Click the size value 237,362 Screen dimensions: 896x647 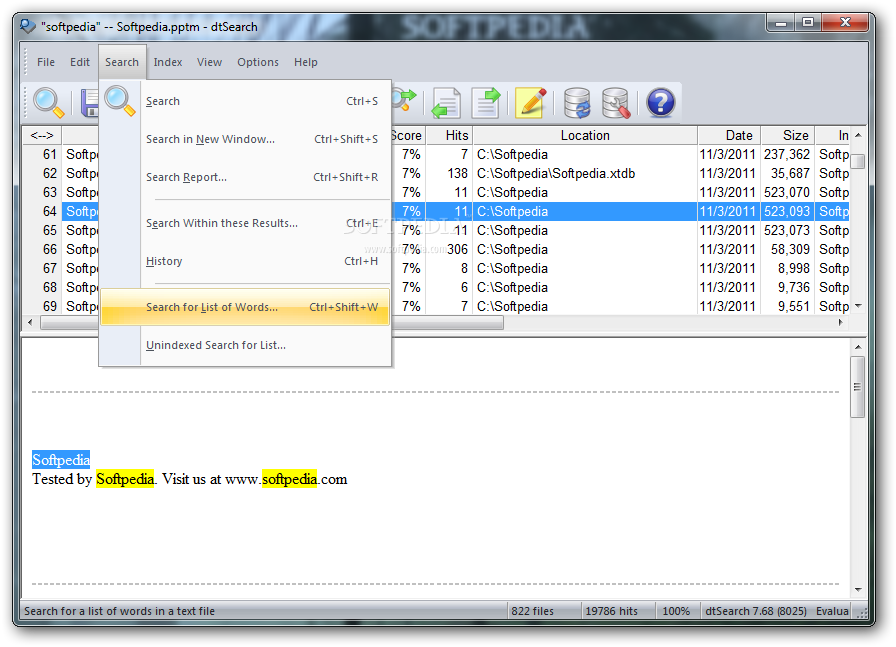pos(786,154)
